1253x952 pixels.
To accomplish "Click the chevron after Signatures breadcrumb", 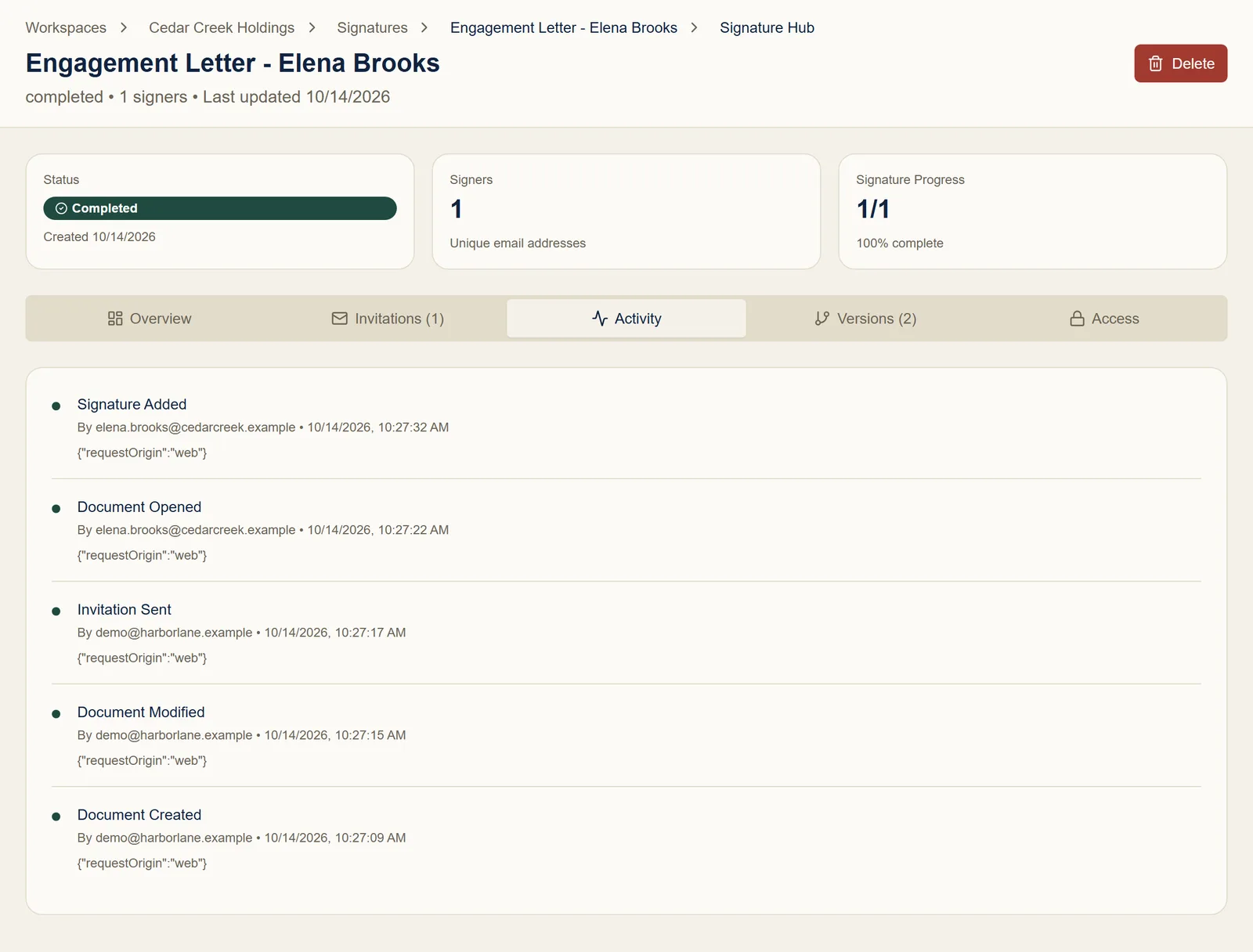I will (x=424, y=27).
